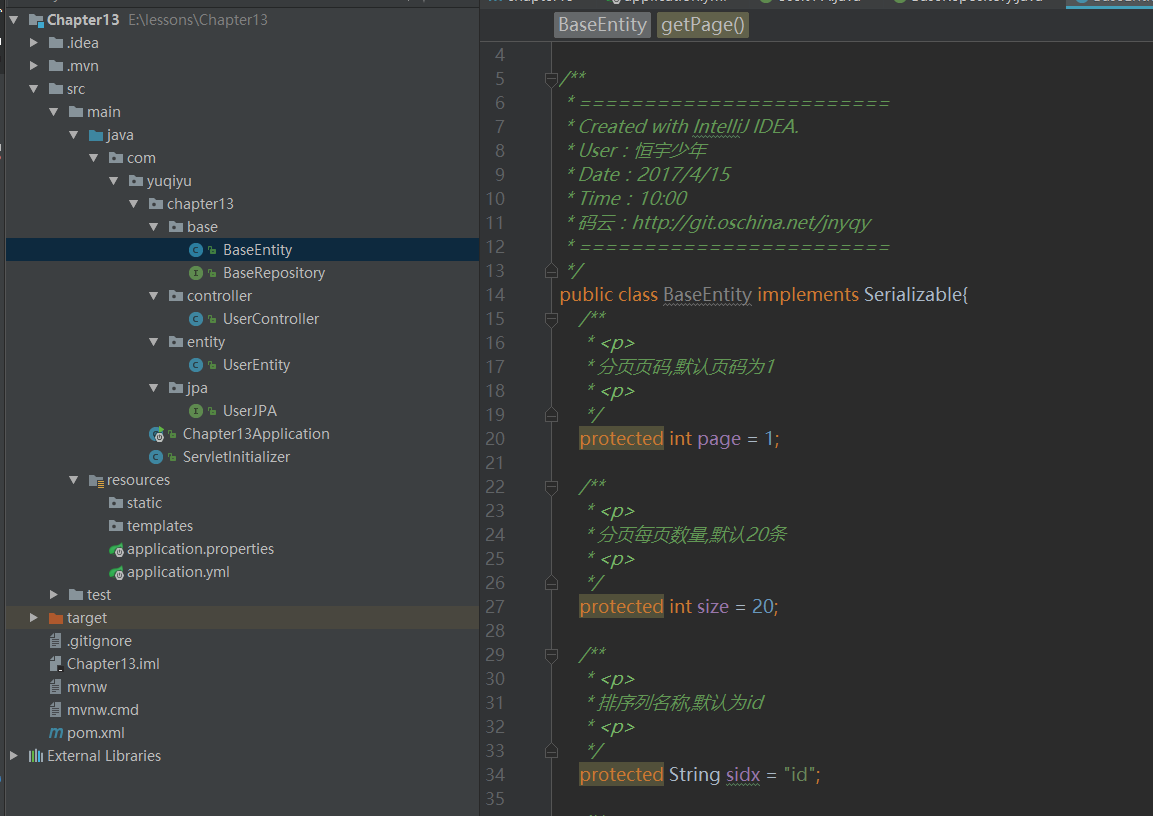Select application.properties in project tree
1153x816 pixels.
pyautogui.click(x=200, y=549)
